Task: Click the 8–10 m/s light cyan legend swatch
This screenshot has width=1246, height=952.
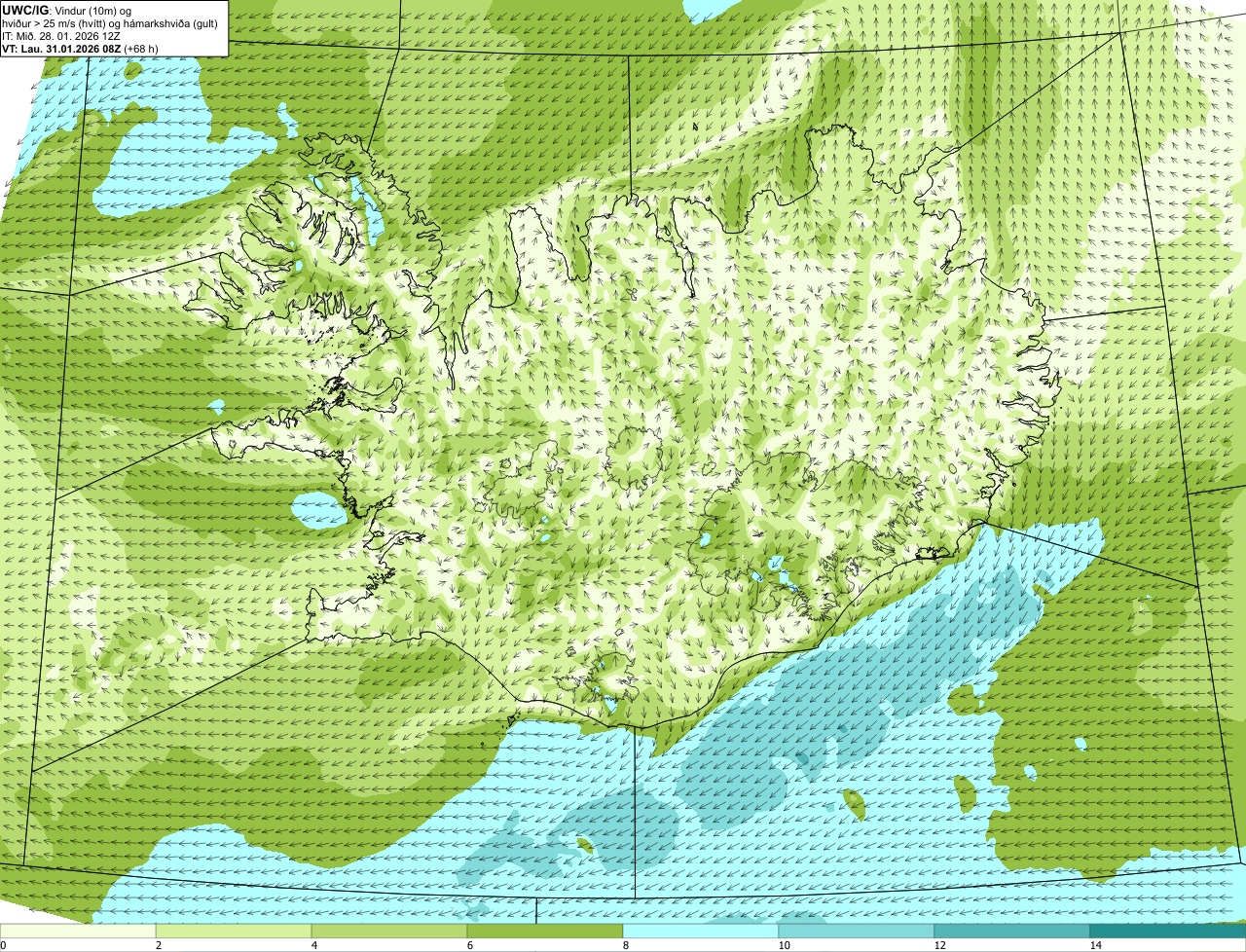Action: click(701, 931)
